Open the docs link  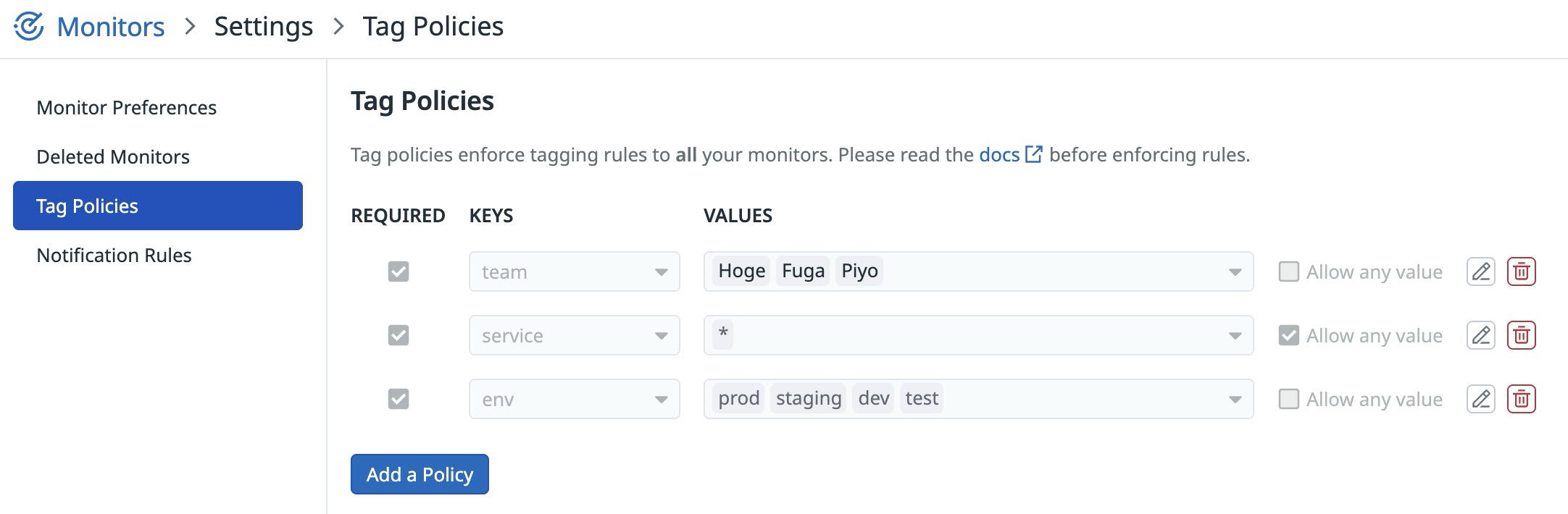(x=998, y=153)
